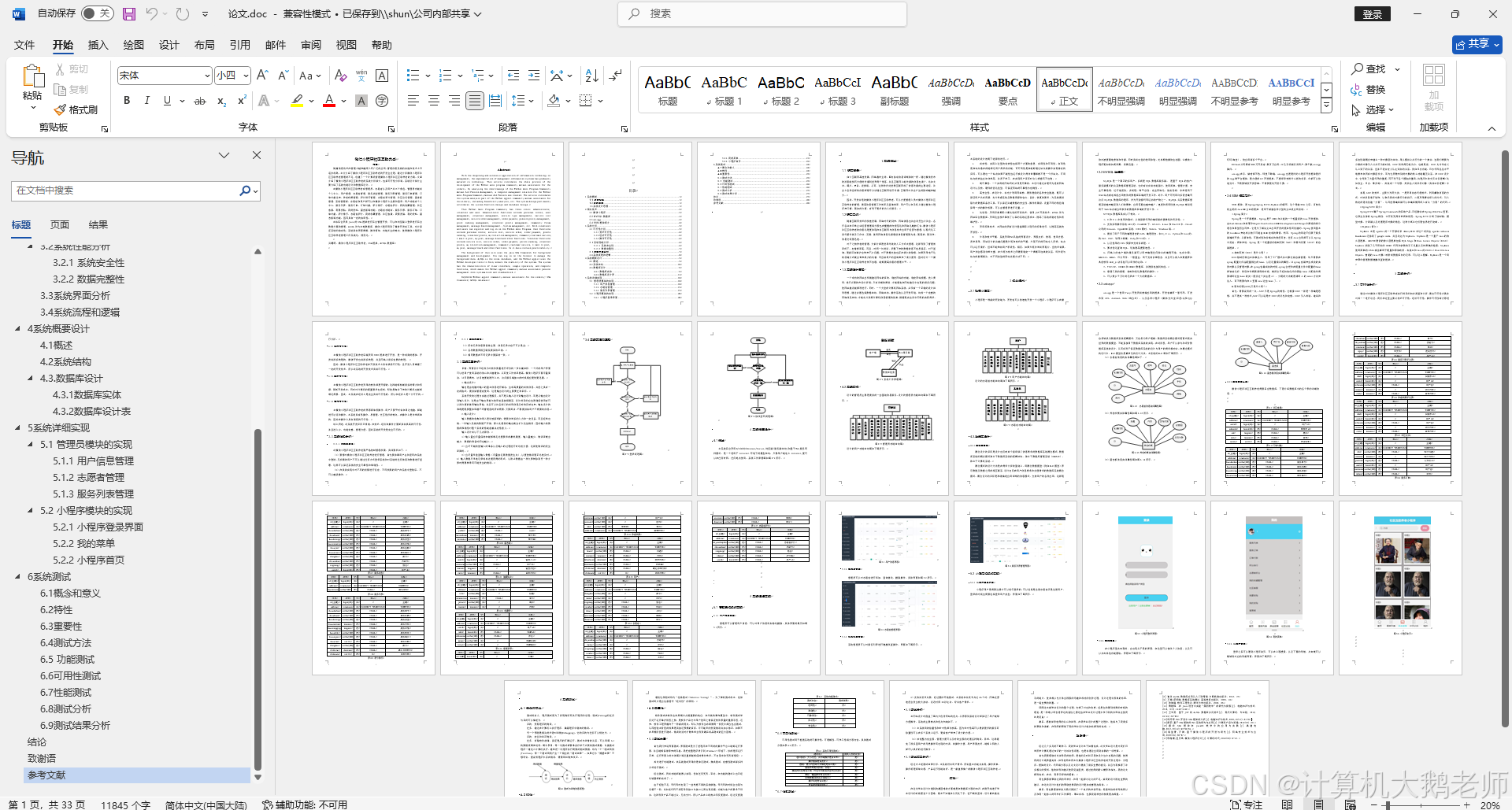Open Replace (替换) tool
The width and height of the screenshot is (1512, 810).
pyautogui.click(x=1368, y=90)
